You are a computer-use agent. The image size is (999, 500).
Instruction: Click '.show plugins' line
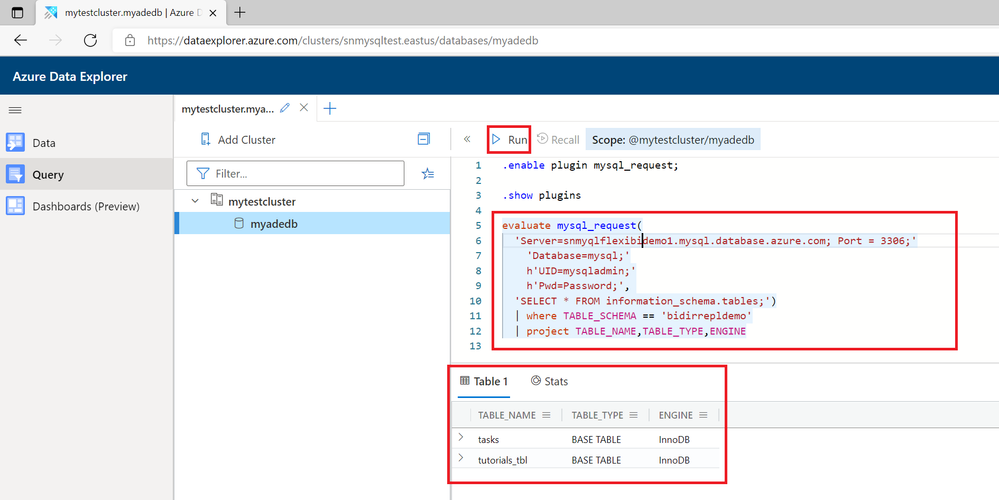tap(541, 195)
